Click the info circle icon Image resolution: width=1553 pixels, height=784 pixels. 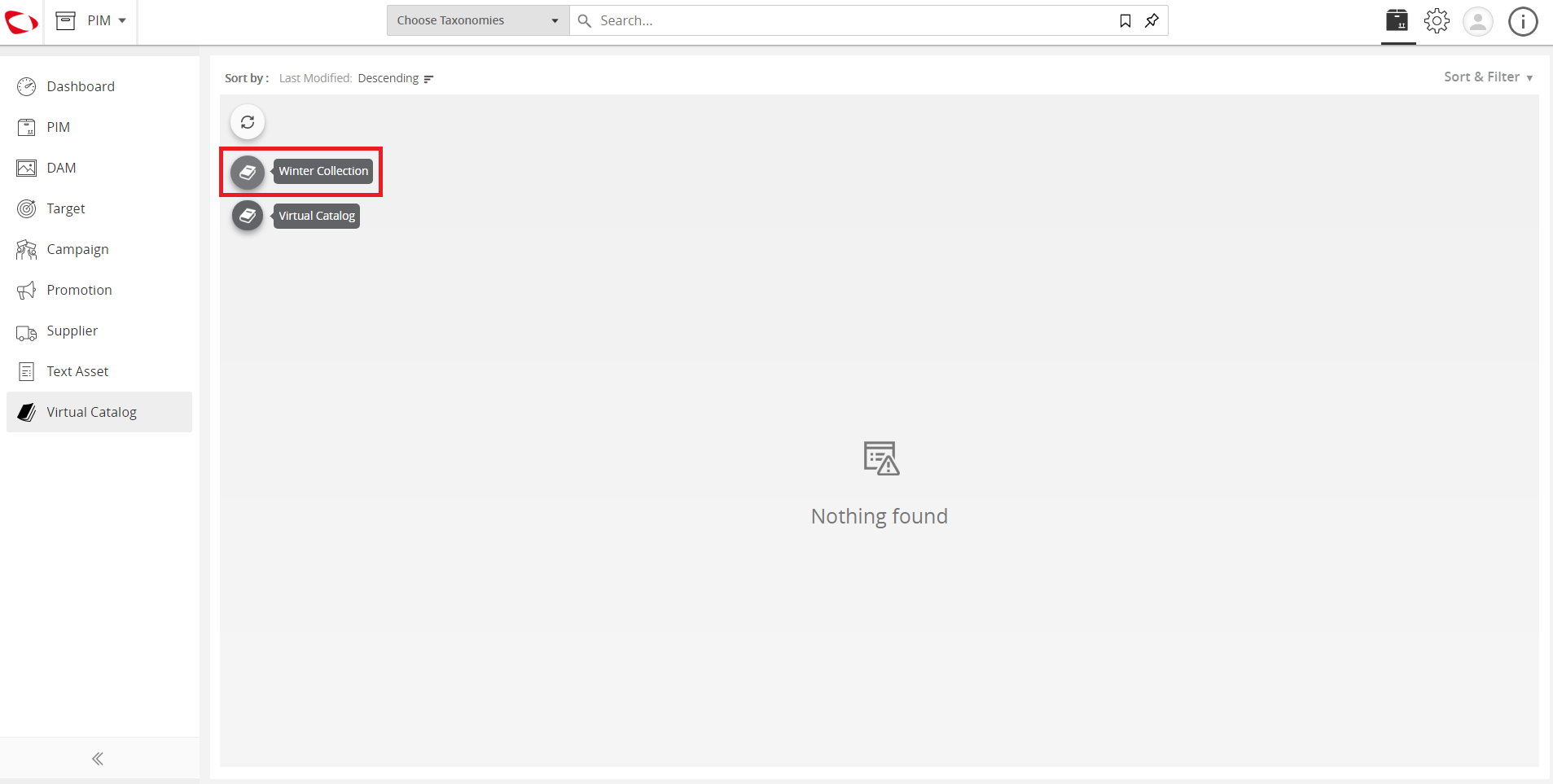1523,21
